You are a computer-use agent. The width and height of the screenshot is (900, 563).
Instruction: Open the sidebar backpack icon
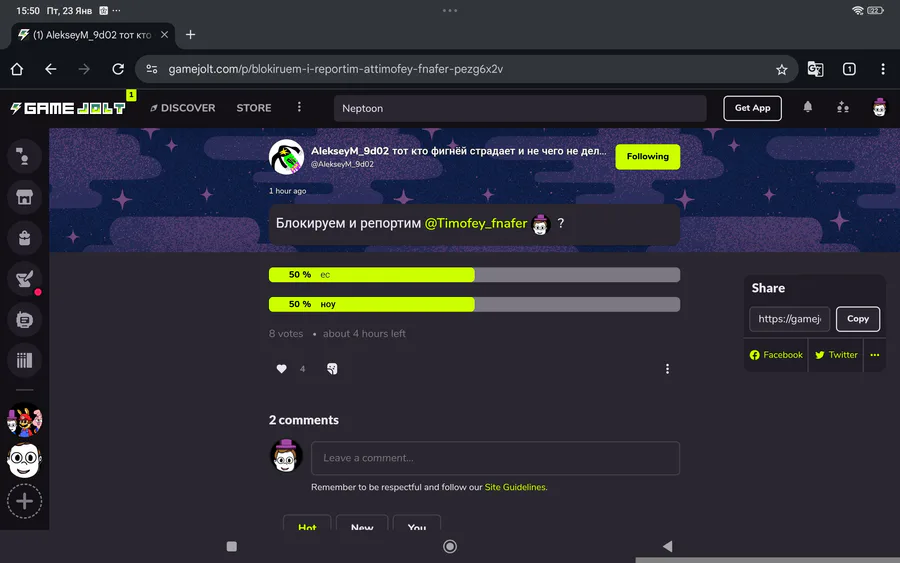tap(24, 238)
